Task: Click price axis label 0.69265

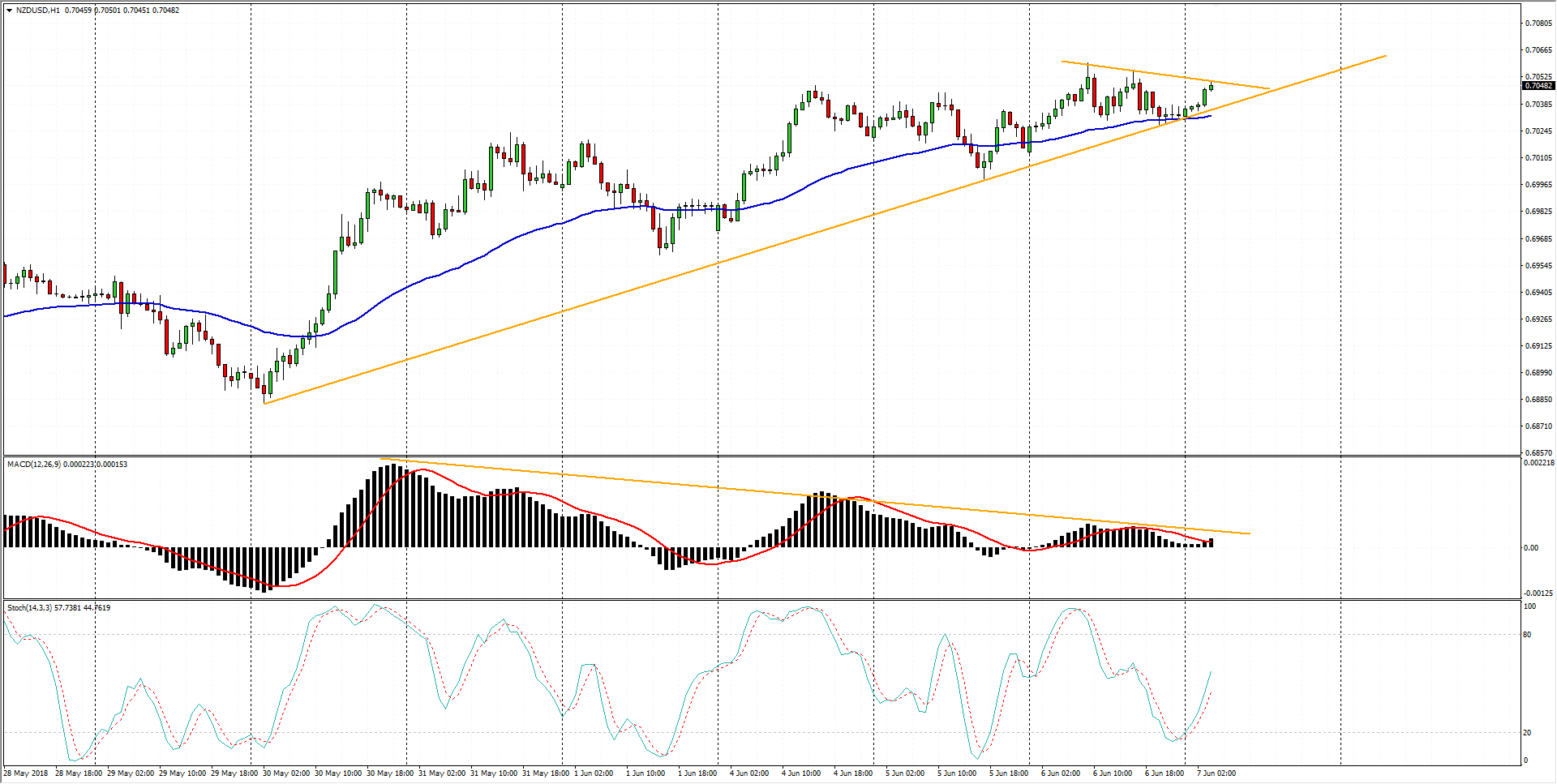Action: click(1538, 319)
